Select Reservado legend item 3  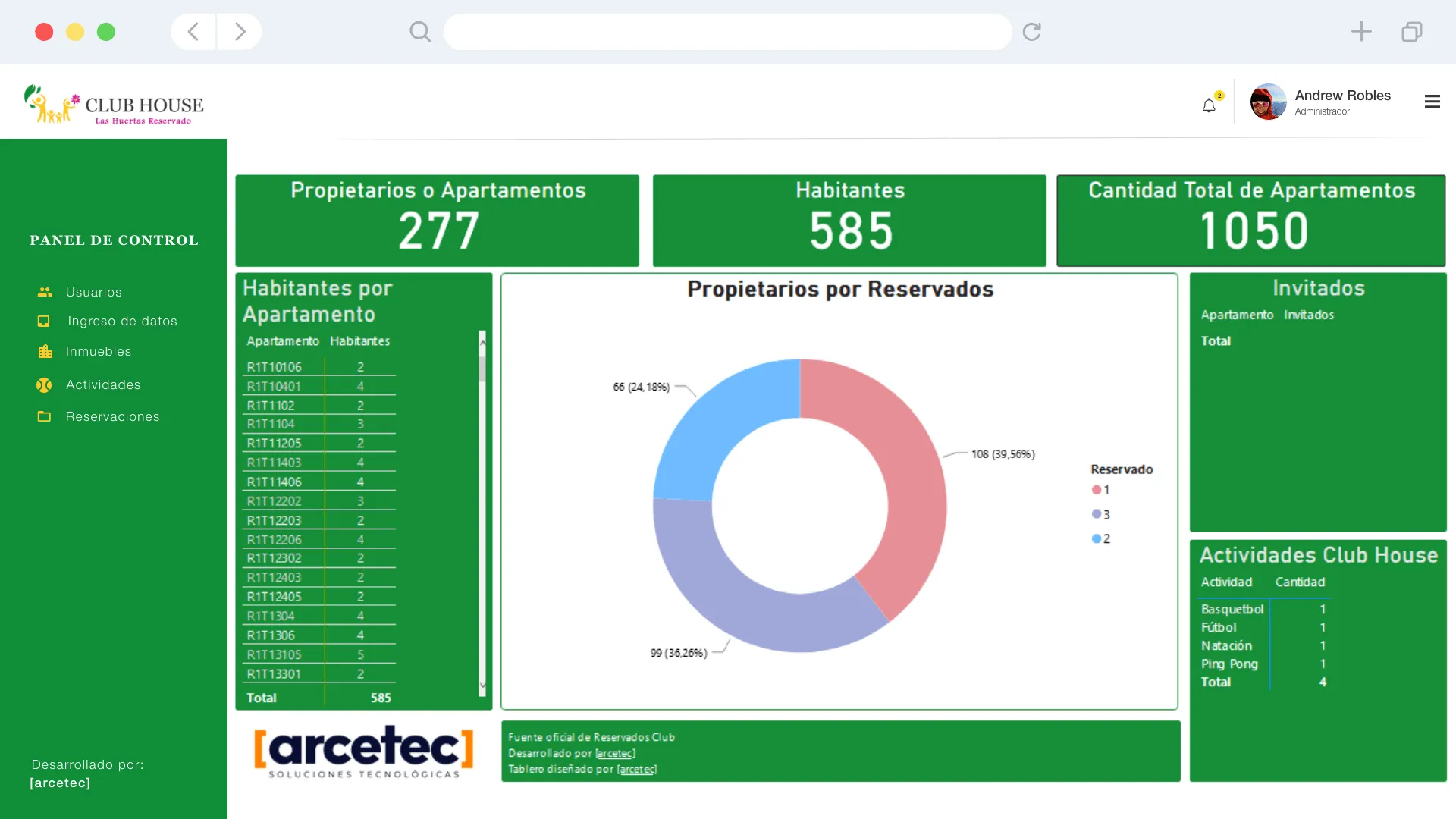pyautogui.click(x=1101, y=514)
